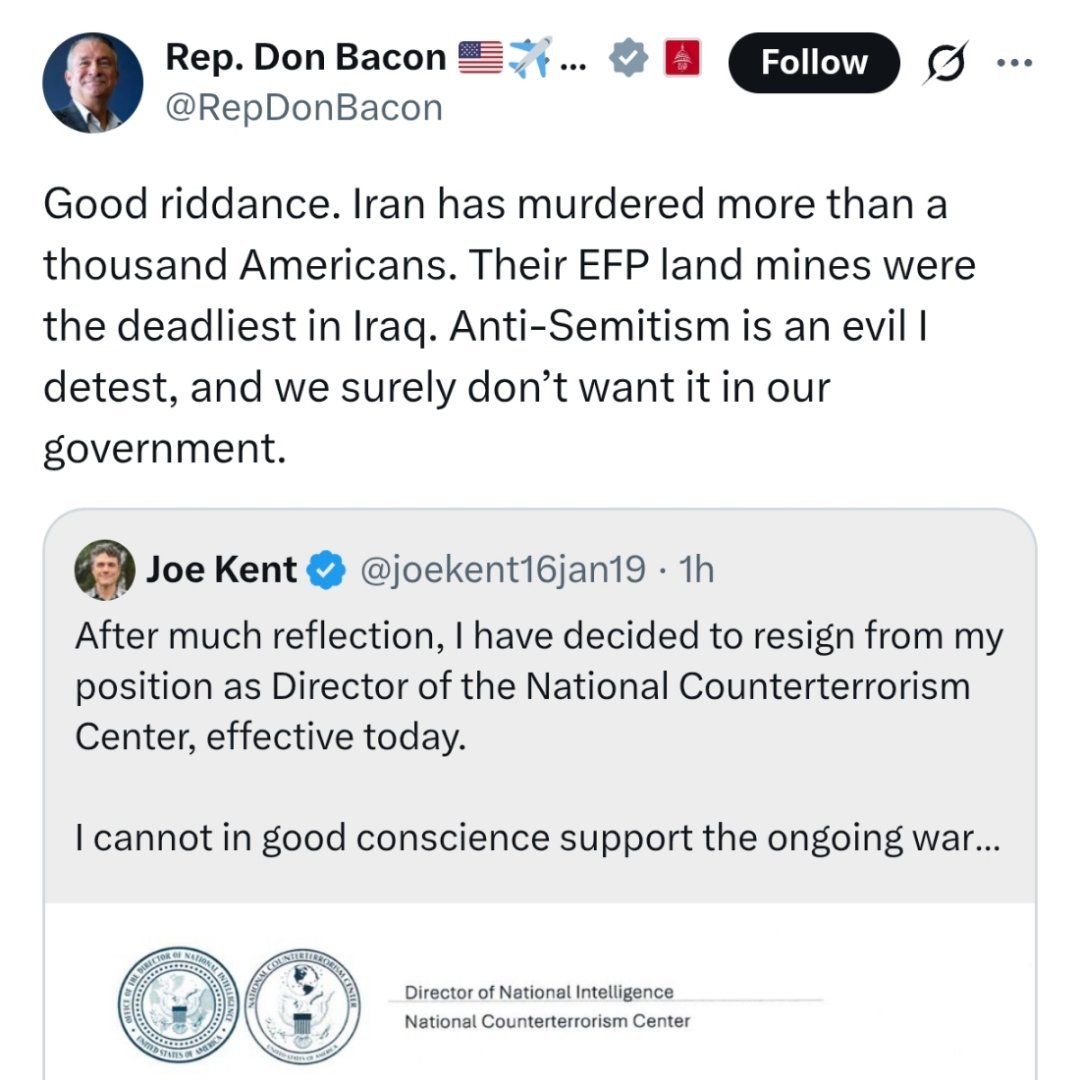Click the airplane emoji in the name

(x=530, y=60)
